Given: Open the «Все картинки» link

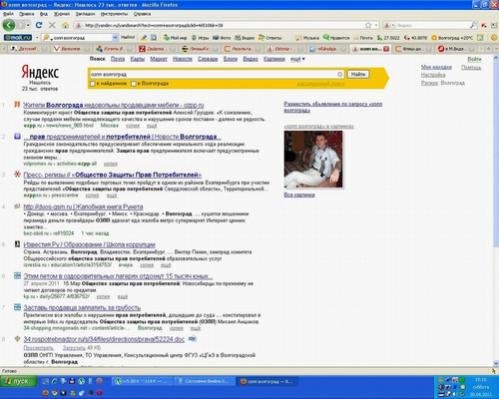Looking at the screenshot, I should [299, 195].
